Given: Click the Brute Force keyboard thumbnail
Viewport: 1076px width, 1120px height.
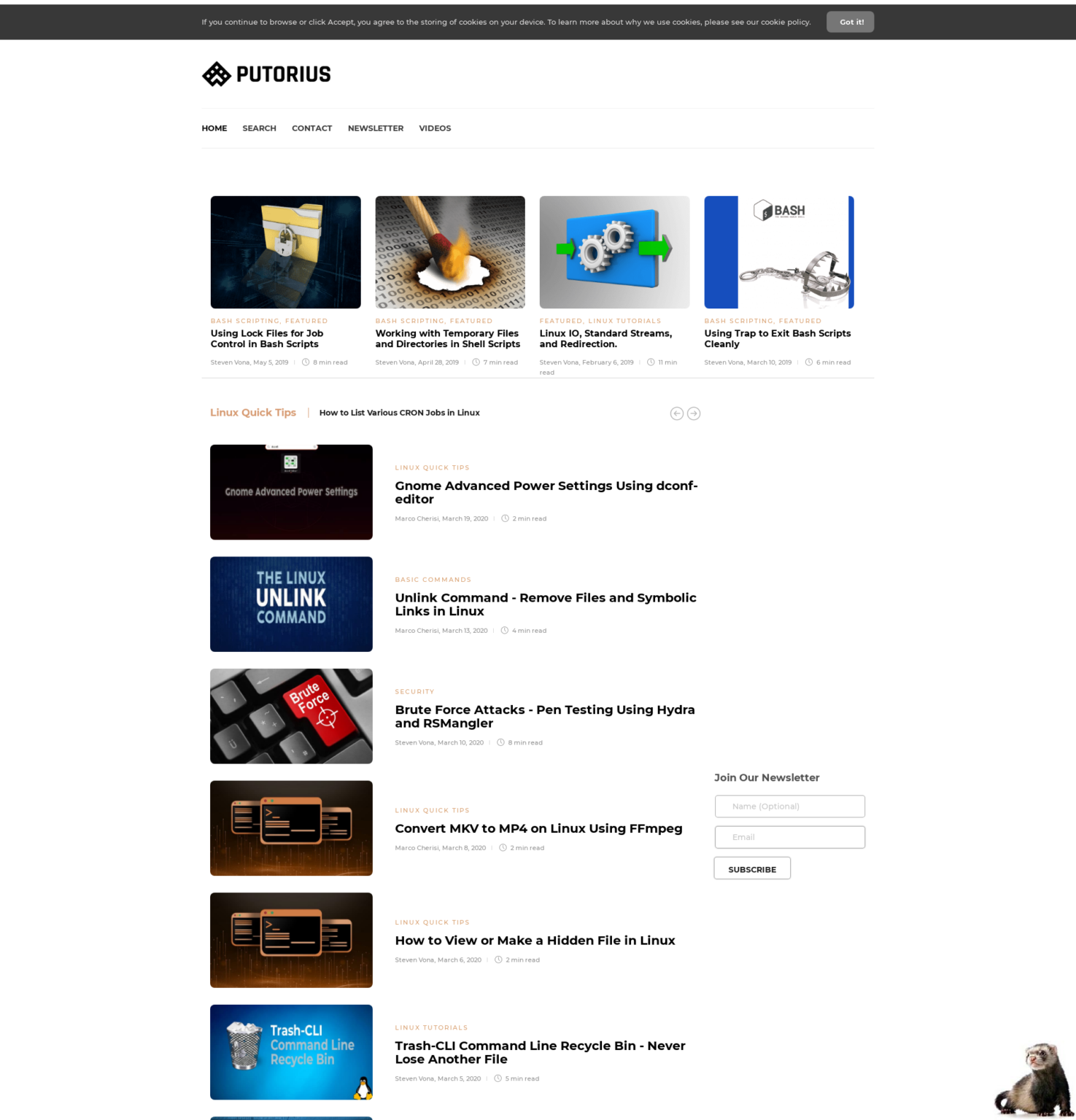Looking at the screenshot, I should (291, 716).
